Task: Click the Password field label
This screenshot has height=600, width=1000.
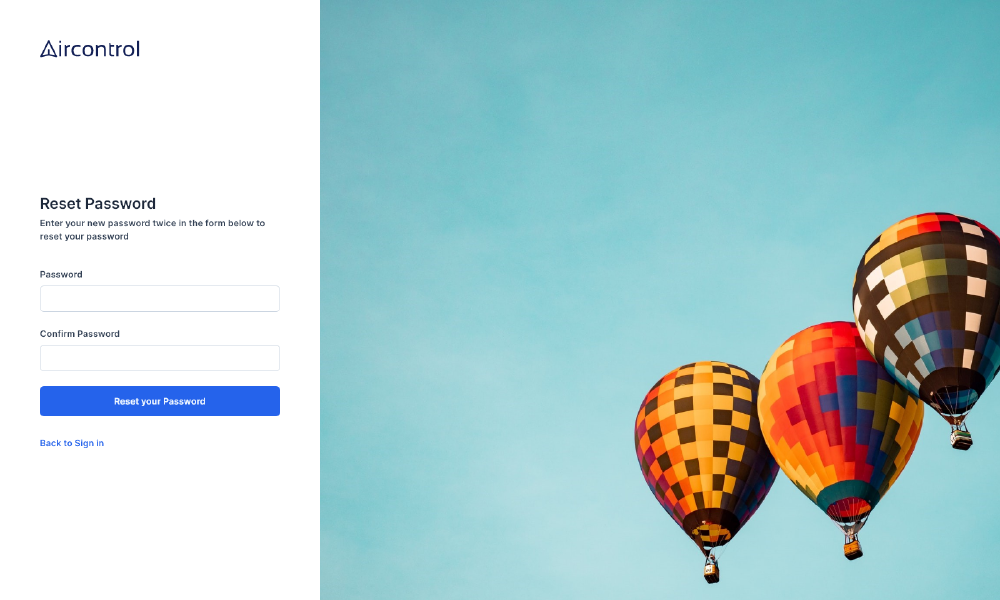Action: [x=61, y=274]
